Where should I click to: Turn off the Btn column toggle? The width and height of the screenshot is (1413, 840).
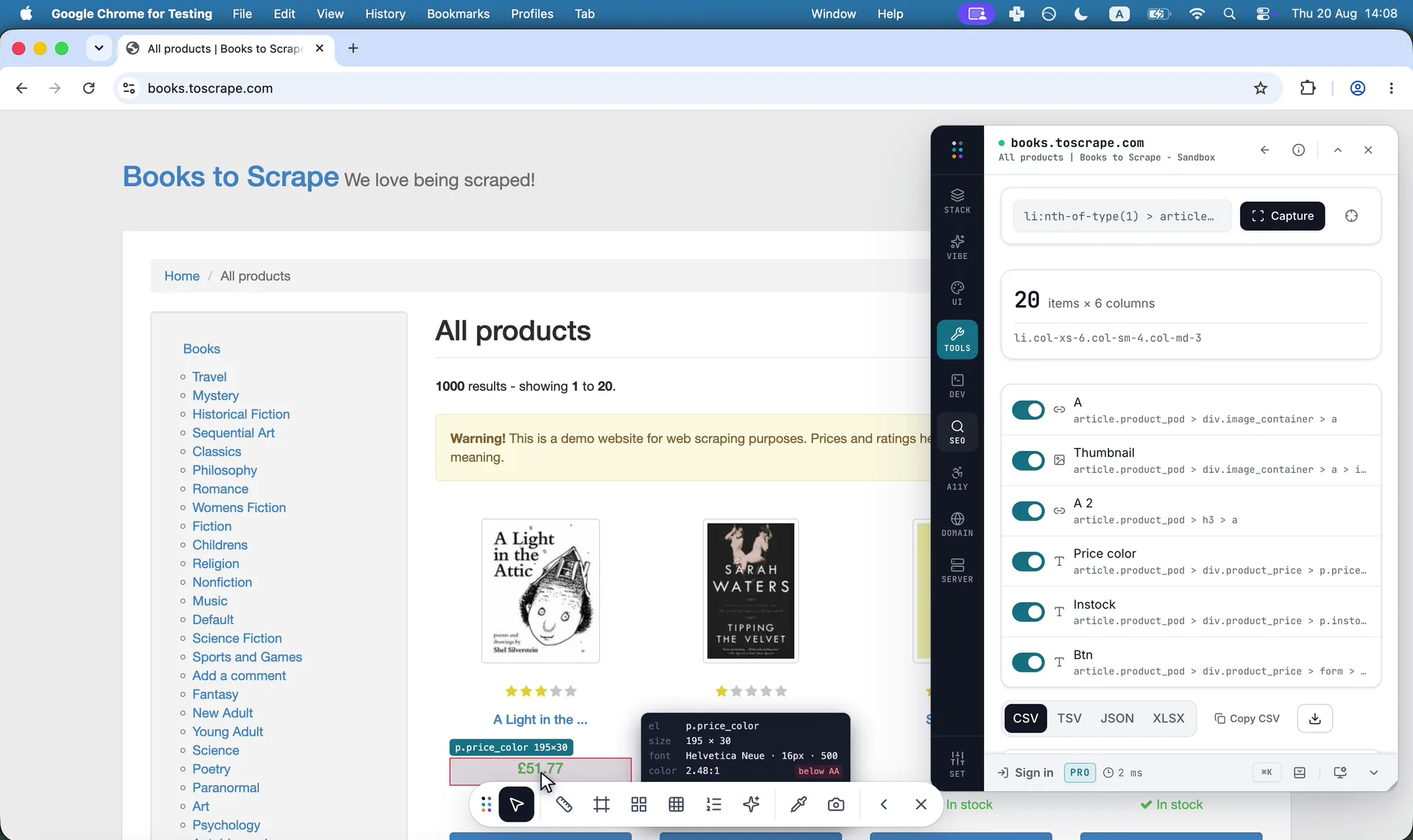point(1028,663)
